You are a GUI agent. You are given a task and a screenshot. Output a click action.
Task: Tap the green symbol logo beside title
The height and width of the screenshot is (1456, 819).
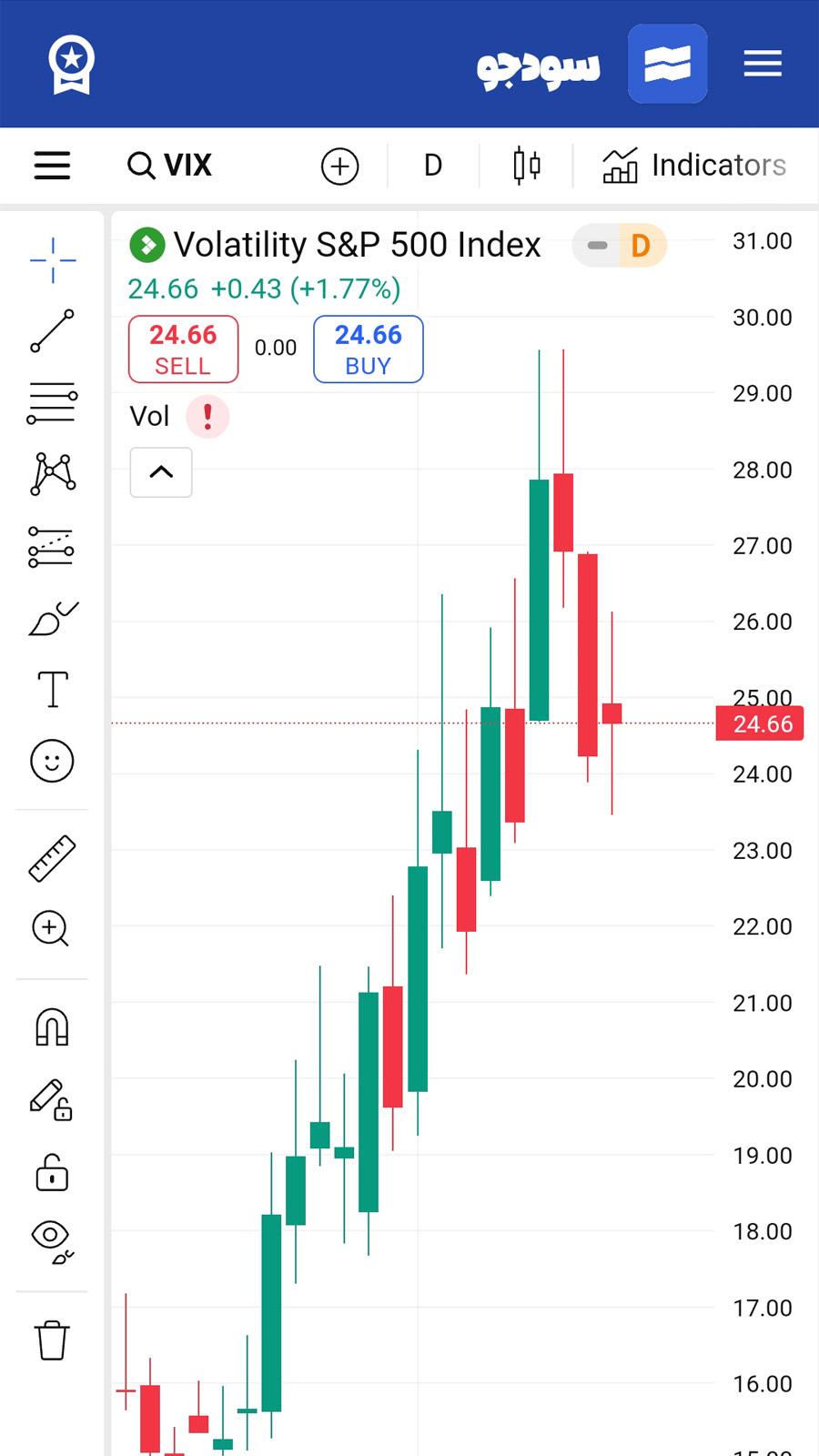147,245
